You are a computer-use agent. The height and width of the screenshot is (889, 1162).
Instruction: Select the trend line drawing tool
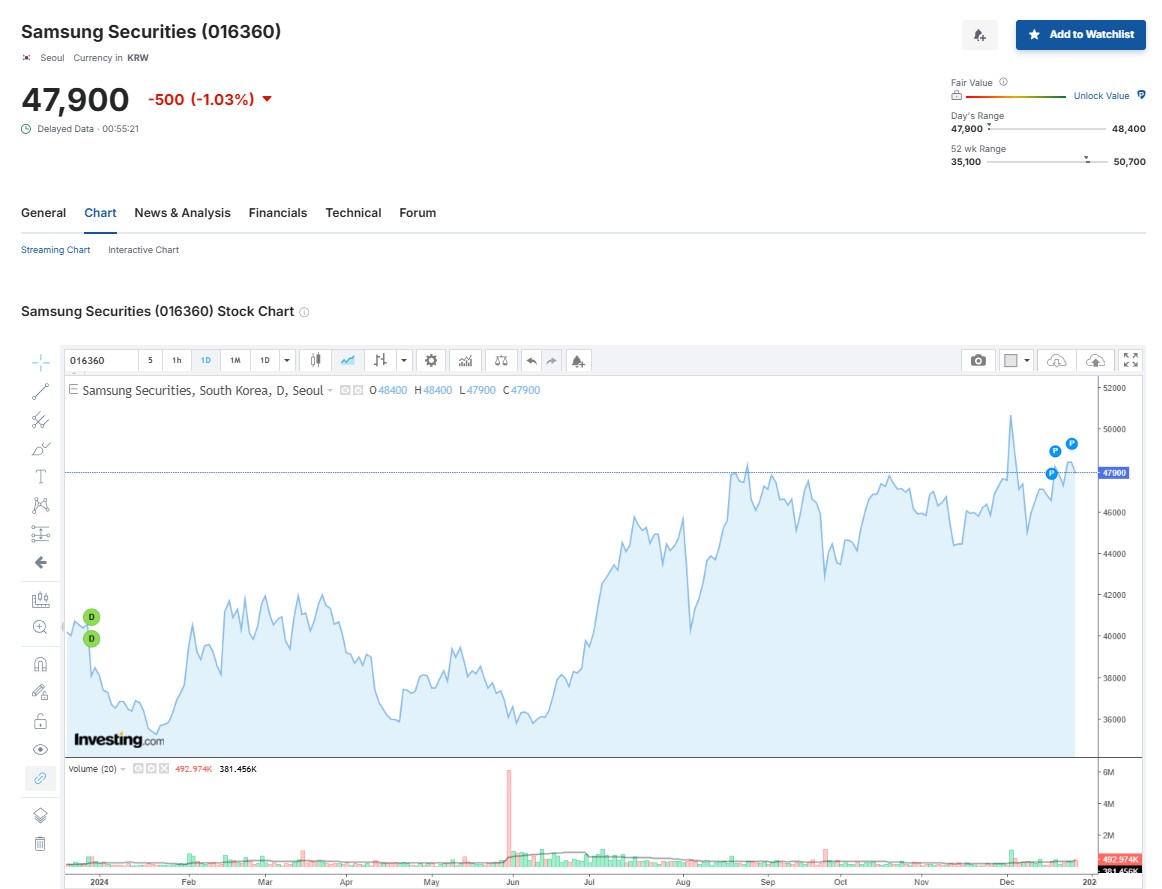(x=41, y=392)
